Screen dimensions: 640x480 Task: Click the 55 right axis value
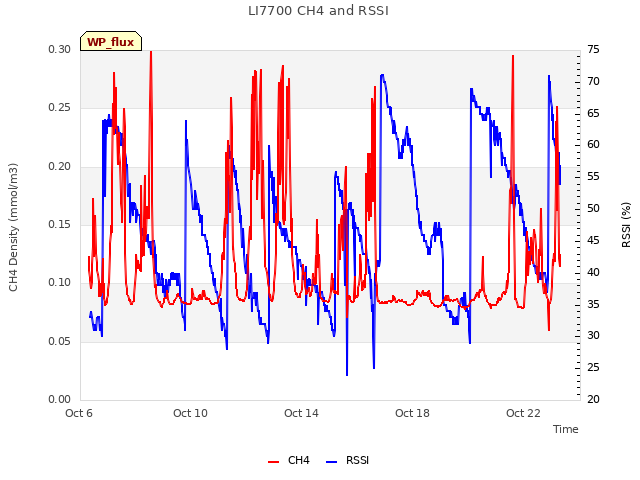593,176
